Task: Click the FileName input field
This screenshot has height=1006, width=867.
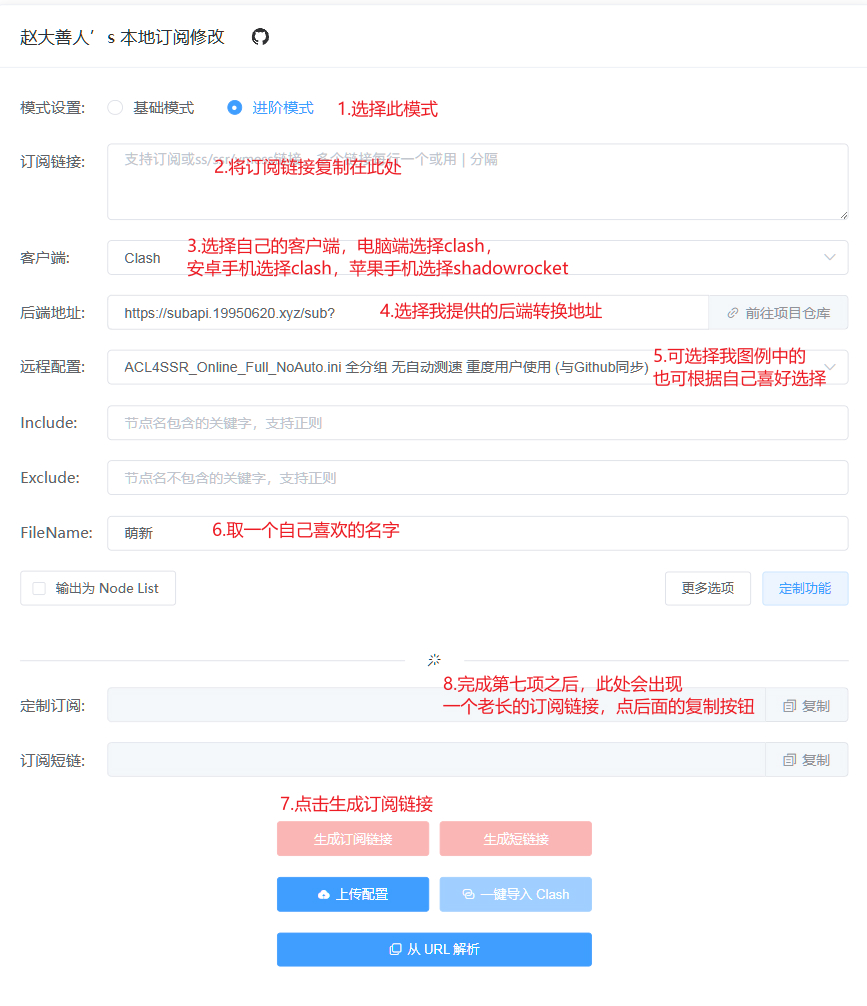Action: (477, 533)
